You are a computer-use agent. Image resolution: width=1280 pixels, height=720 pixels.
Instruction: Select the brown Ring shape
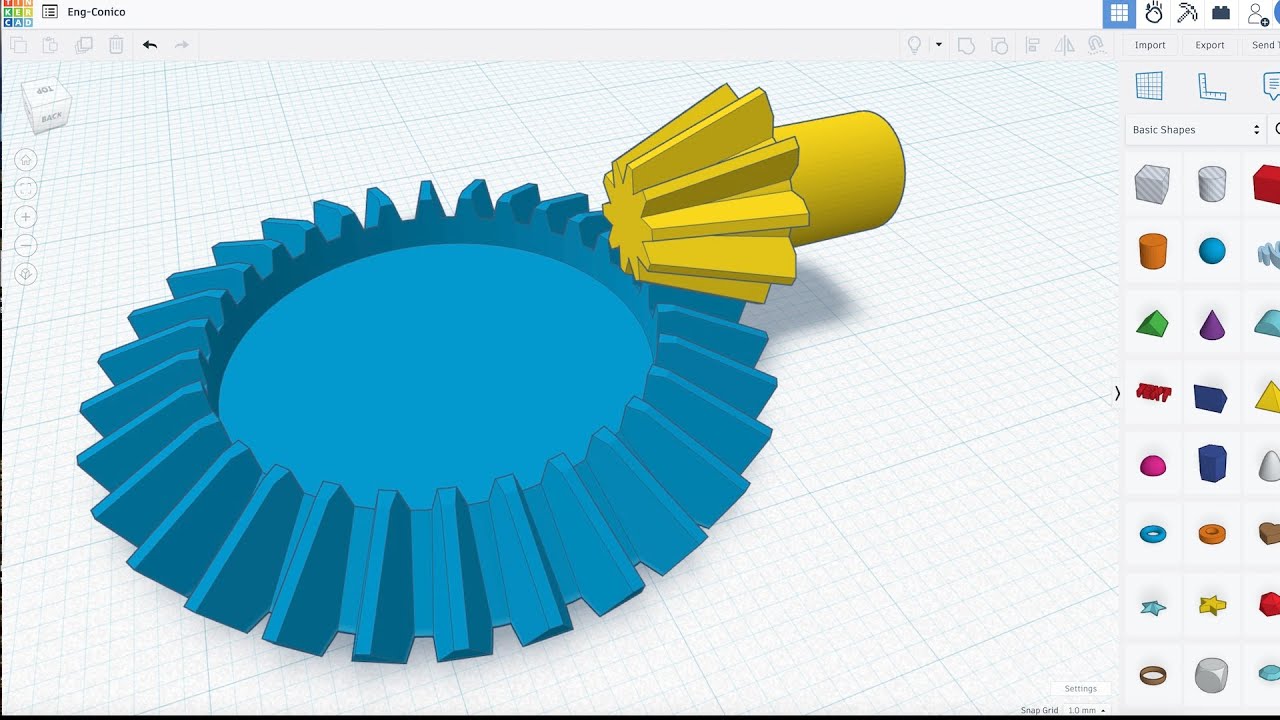pos(1153,675)
